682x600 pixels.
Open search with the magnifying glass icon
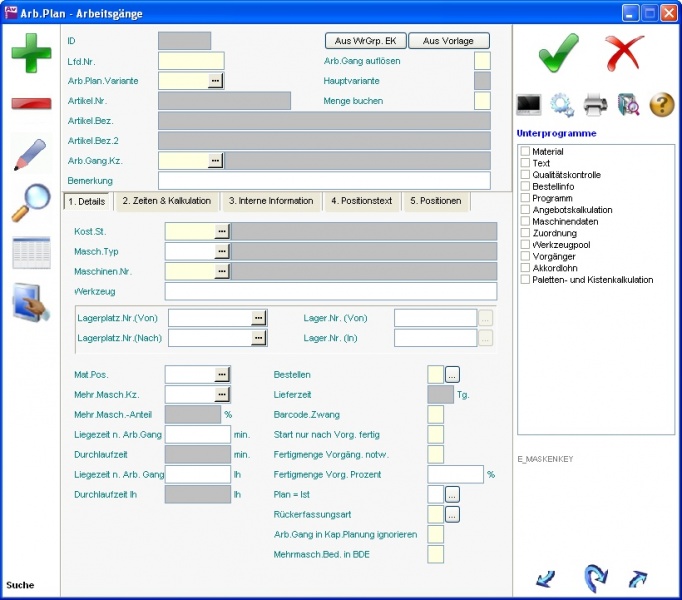31,203
